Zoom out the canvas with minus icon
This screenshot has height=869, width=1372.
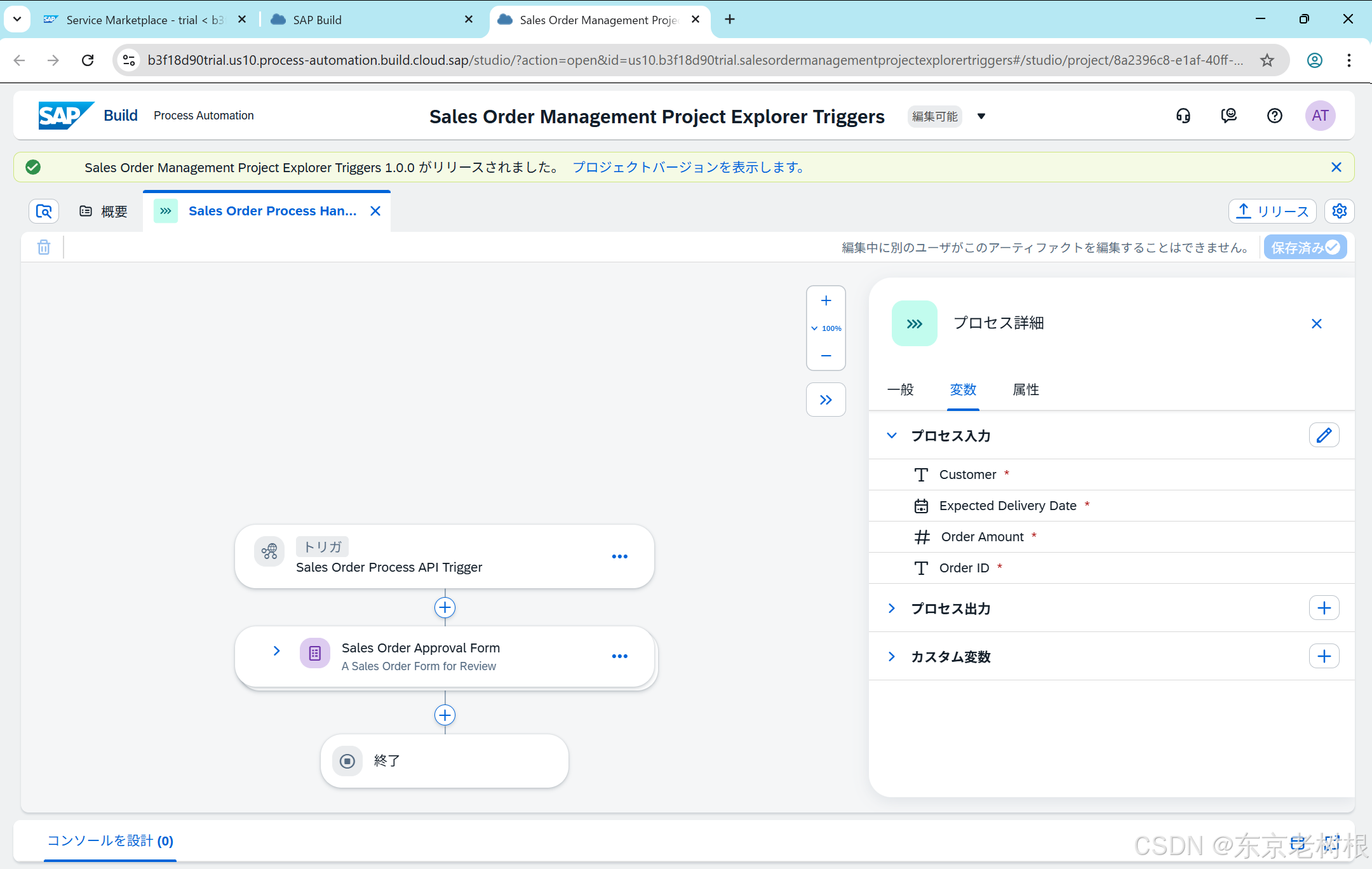coord(826,356)
